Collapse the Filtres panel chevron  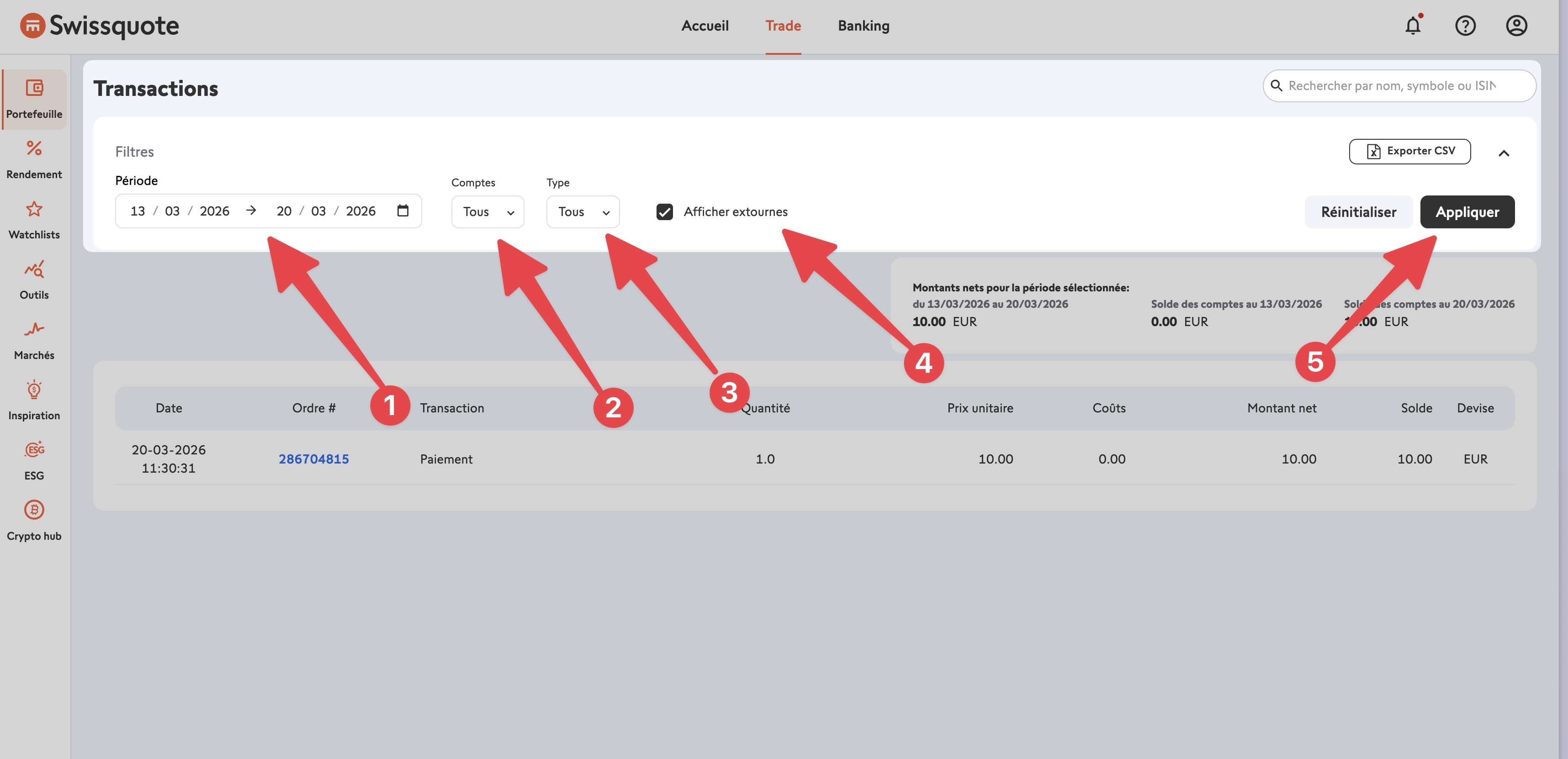click(x=1504, y=153)
